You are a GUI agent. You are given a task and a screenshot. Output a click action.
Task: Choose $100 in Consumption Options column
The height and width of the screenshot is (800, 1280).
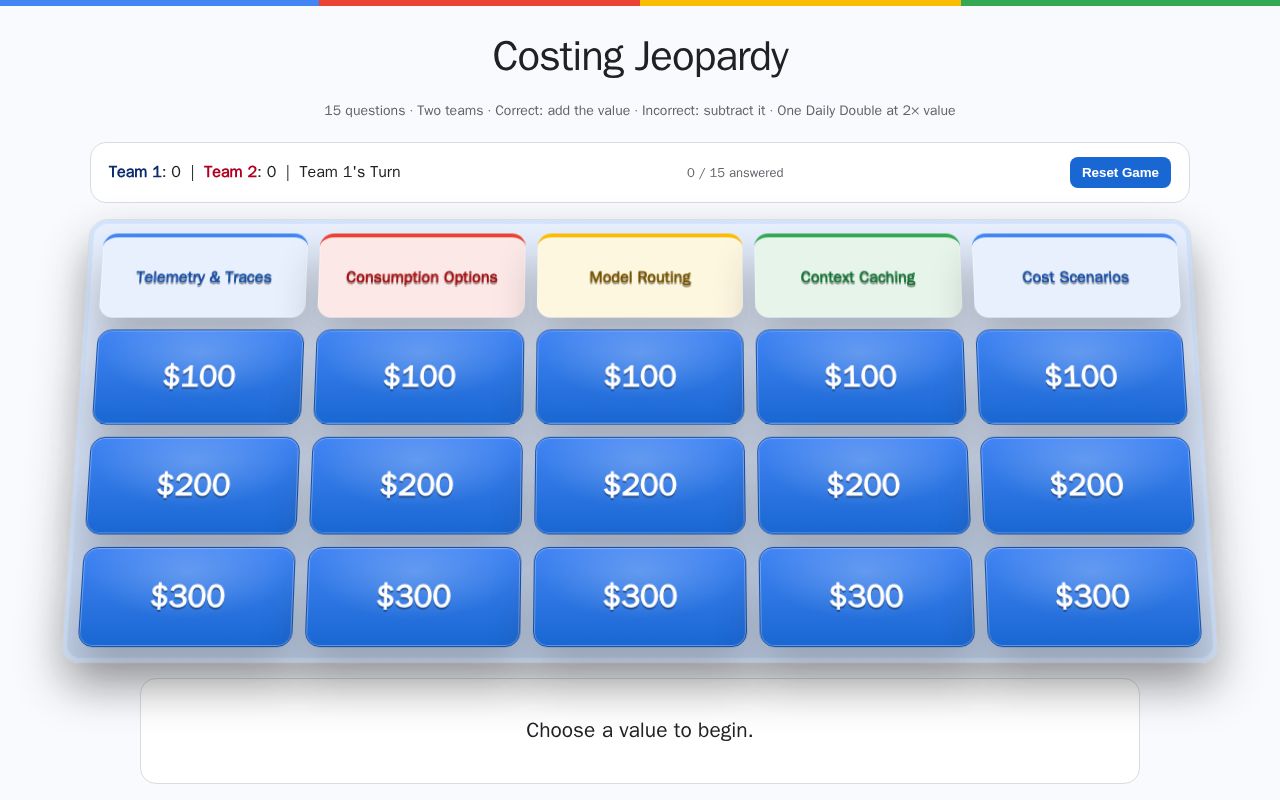[x=419, y=377]
